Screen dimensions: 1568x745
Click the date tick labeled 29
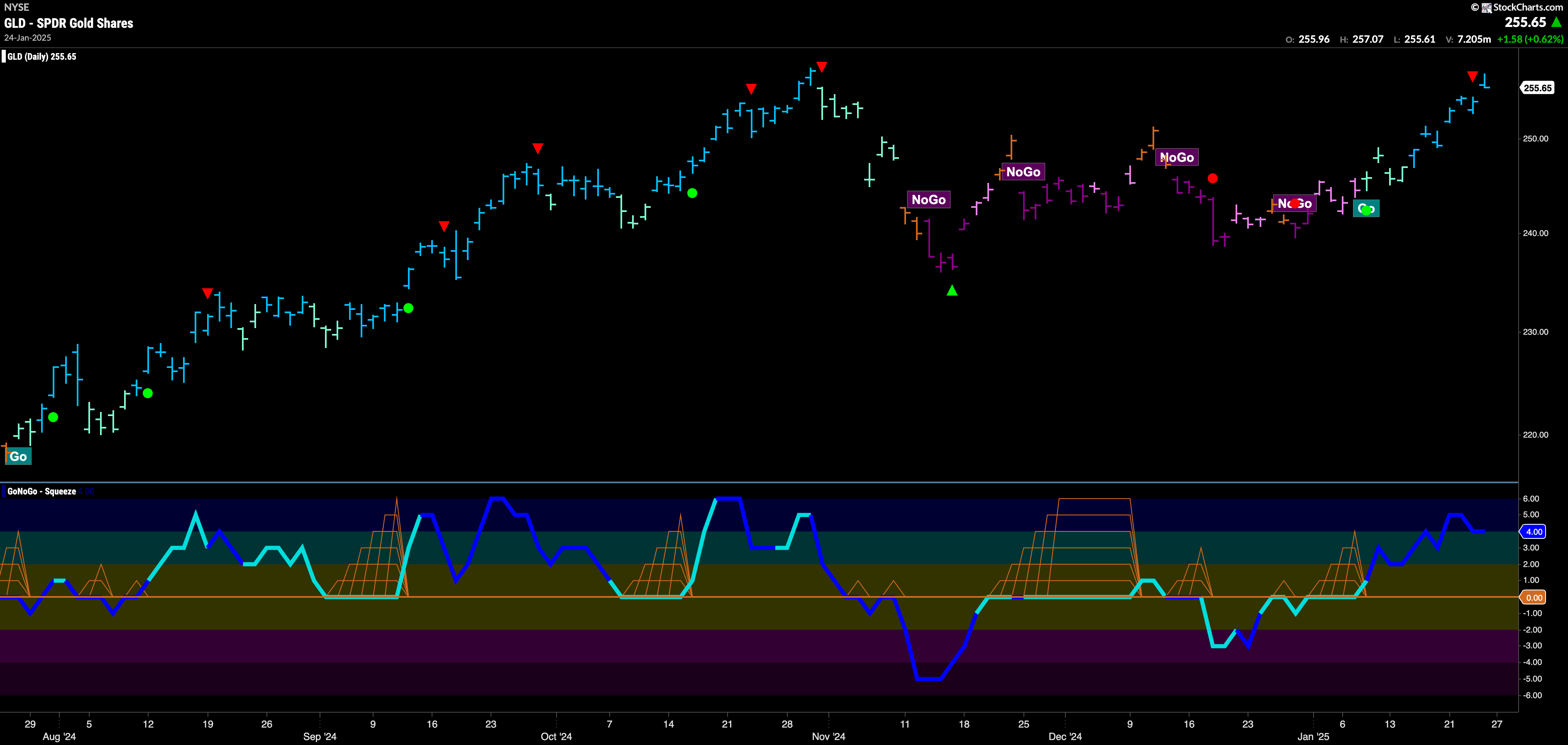(x=30, y=724)
